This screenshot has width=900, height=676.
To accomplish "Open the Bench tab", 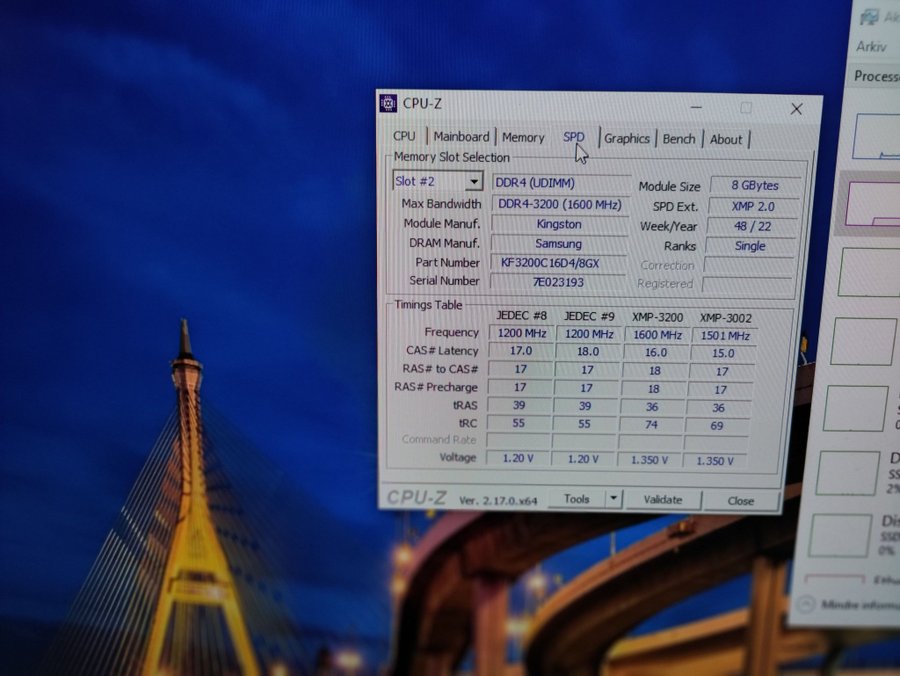I will (x=679, y=139).
